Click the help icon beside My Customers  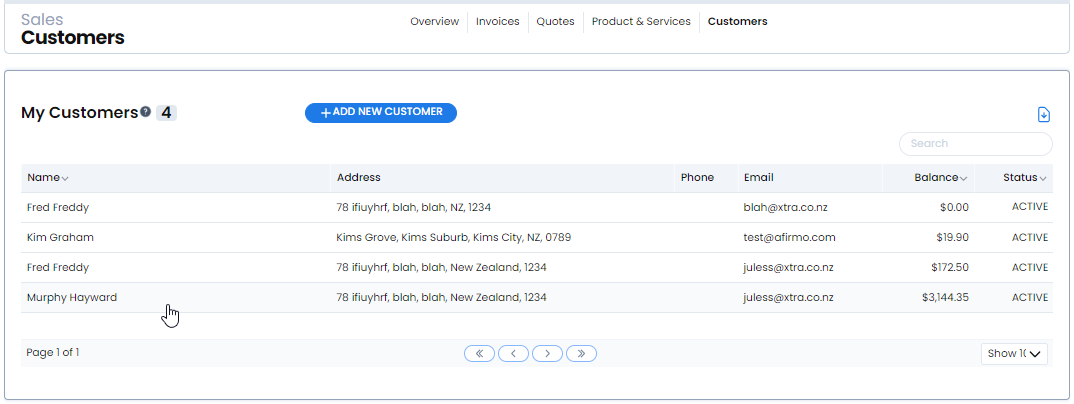[145, 112]
